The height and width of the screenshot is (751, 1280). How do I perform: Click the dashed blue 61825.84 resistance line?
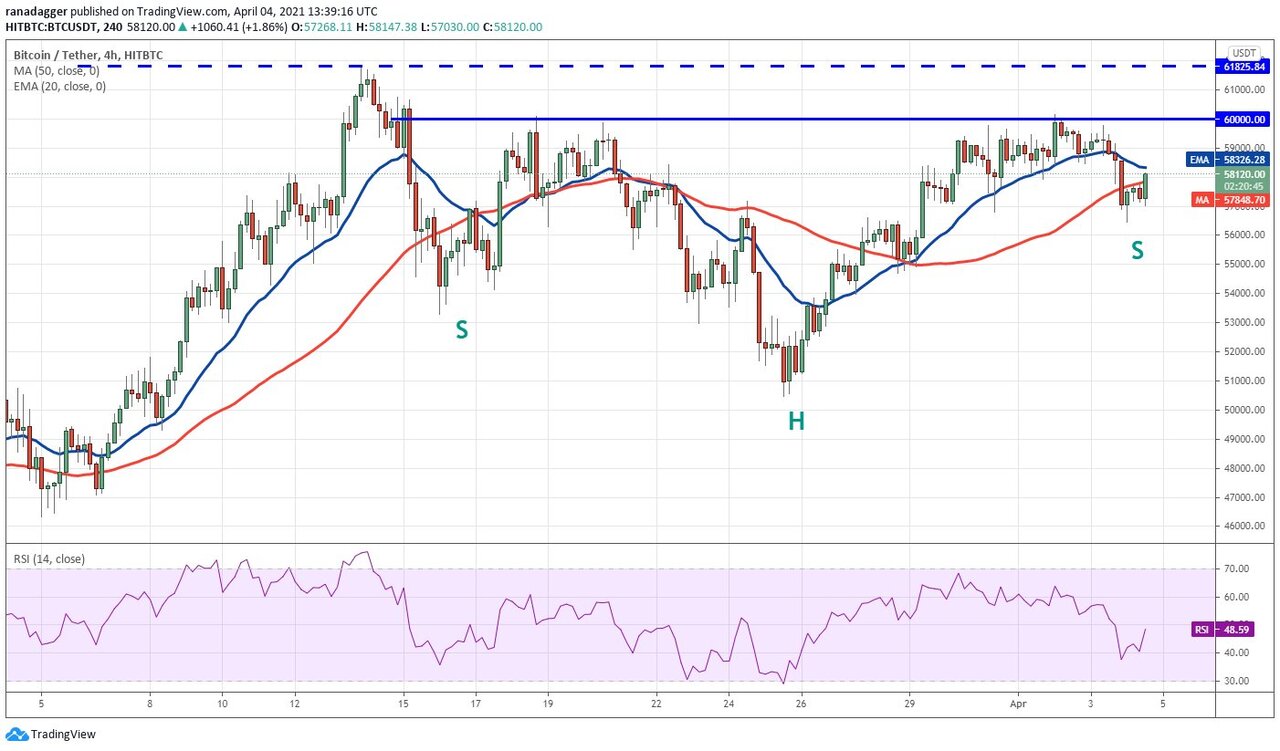(700, 66)
